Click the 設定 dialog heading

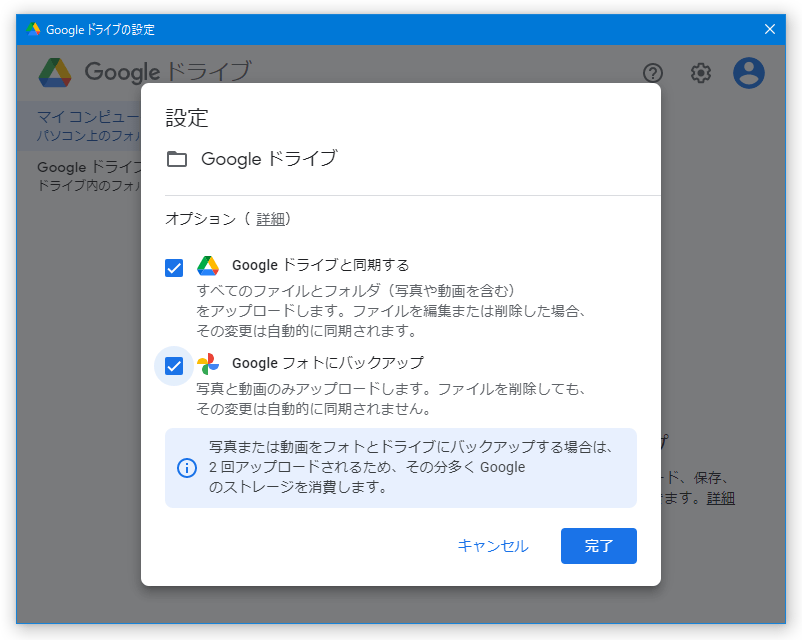(187, 118)
